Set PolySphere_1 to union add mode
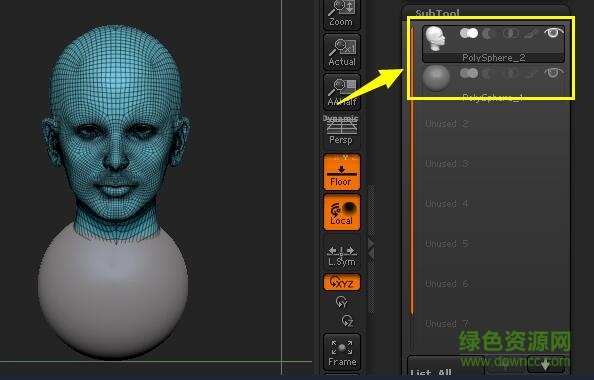This screenshot has height=380, width=594. [469, 73]
